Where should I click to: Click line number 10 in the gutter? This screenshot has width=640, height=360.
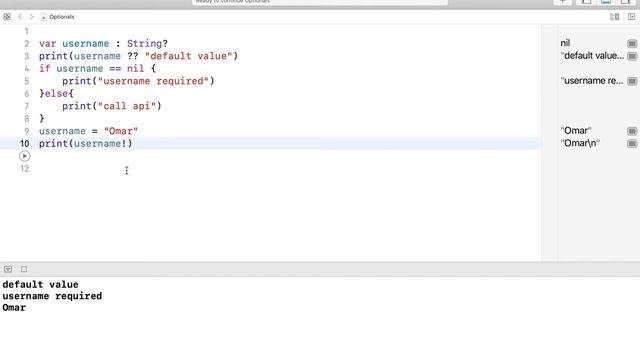[x=24, y=144]
